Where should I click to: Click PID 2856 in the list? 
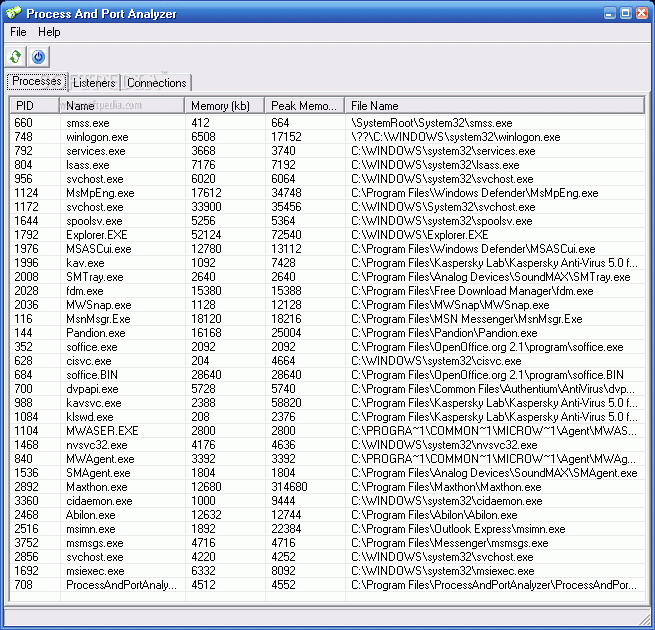coord(26,557)
